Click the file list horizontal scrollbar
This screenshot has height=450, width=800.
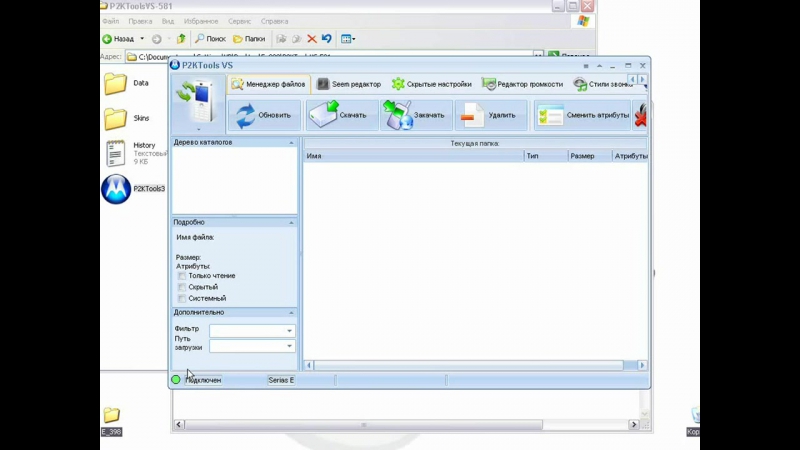[x=468, y=365]
